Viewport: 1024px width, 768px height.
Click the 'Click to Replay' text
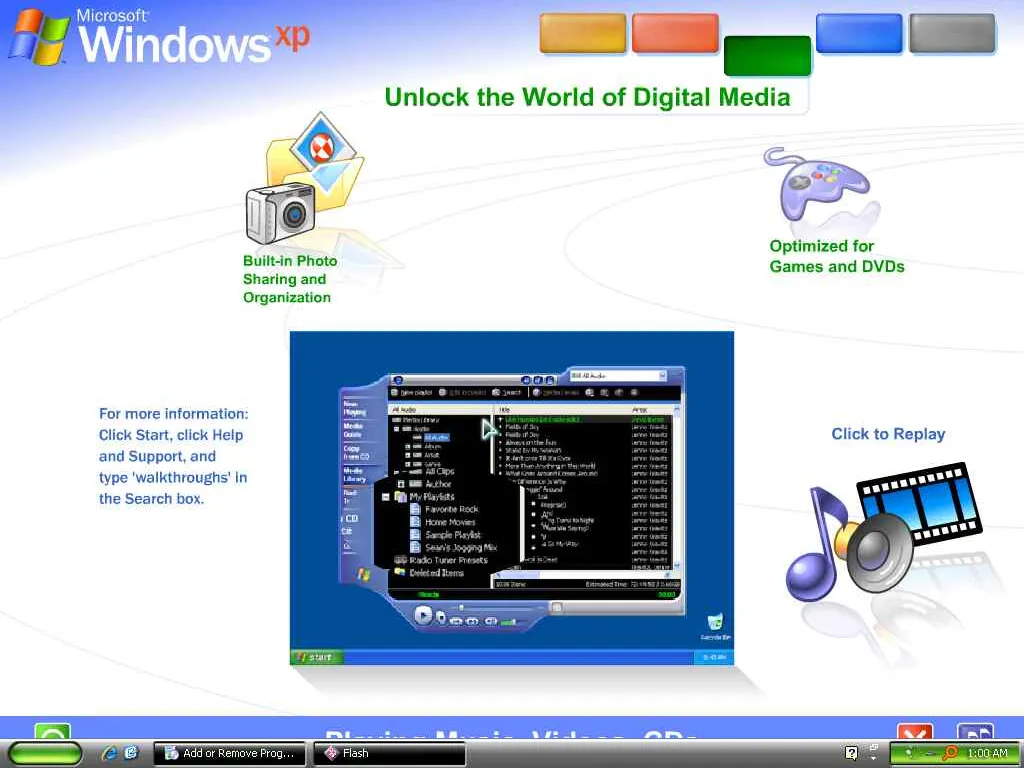point(888,434)
